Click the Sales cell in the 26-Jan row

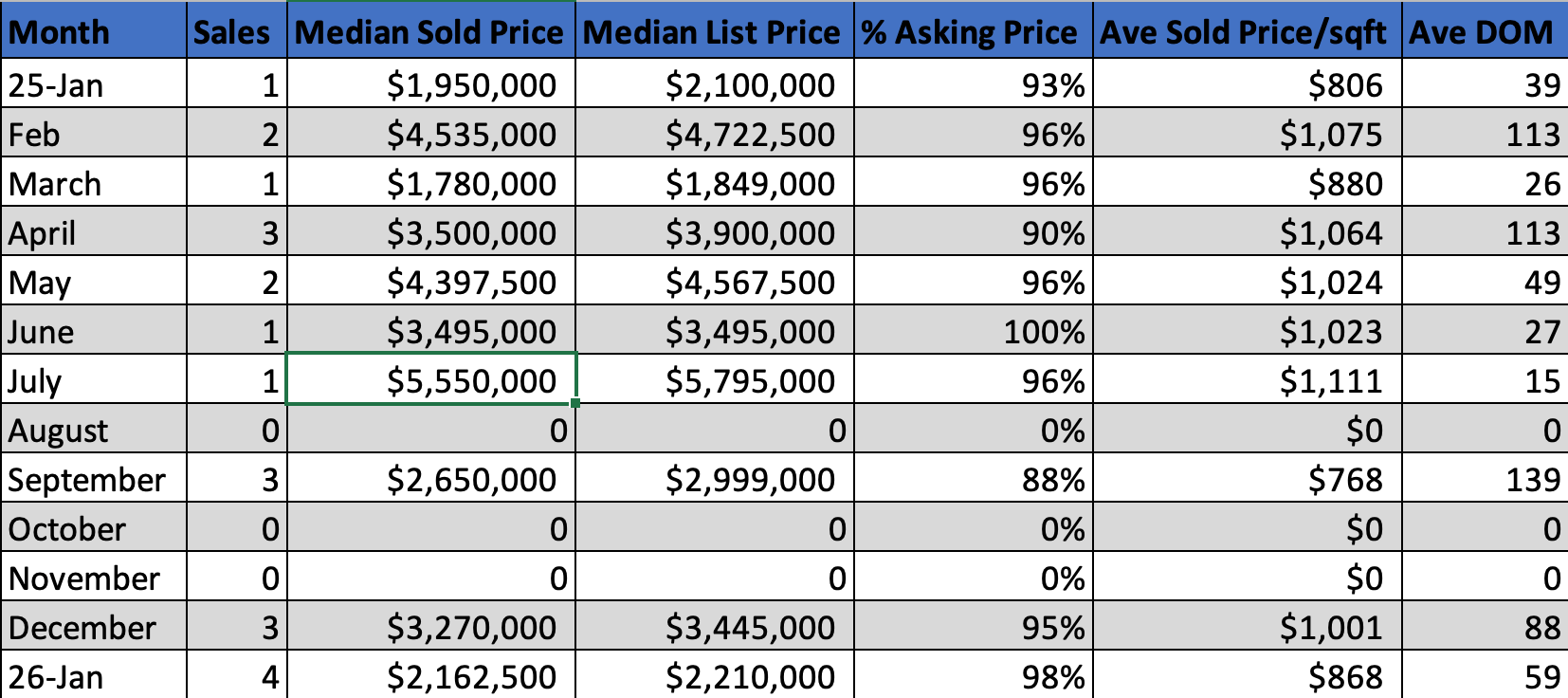(x=236, y=677)
